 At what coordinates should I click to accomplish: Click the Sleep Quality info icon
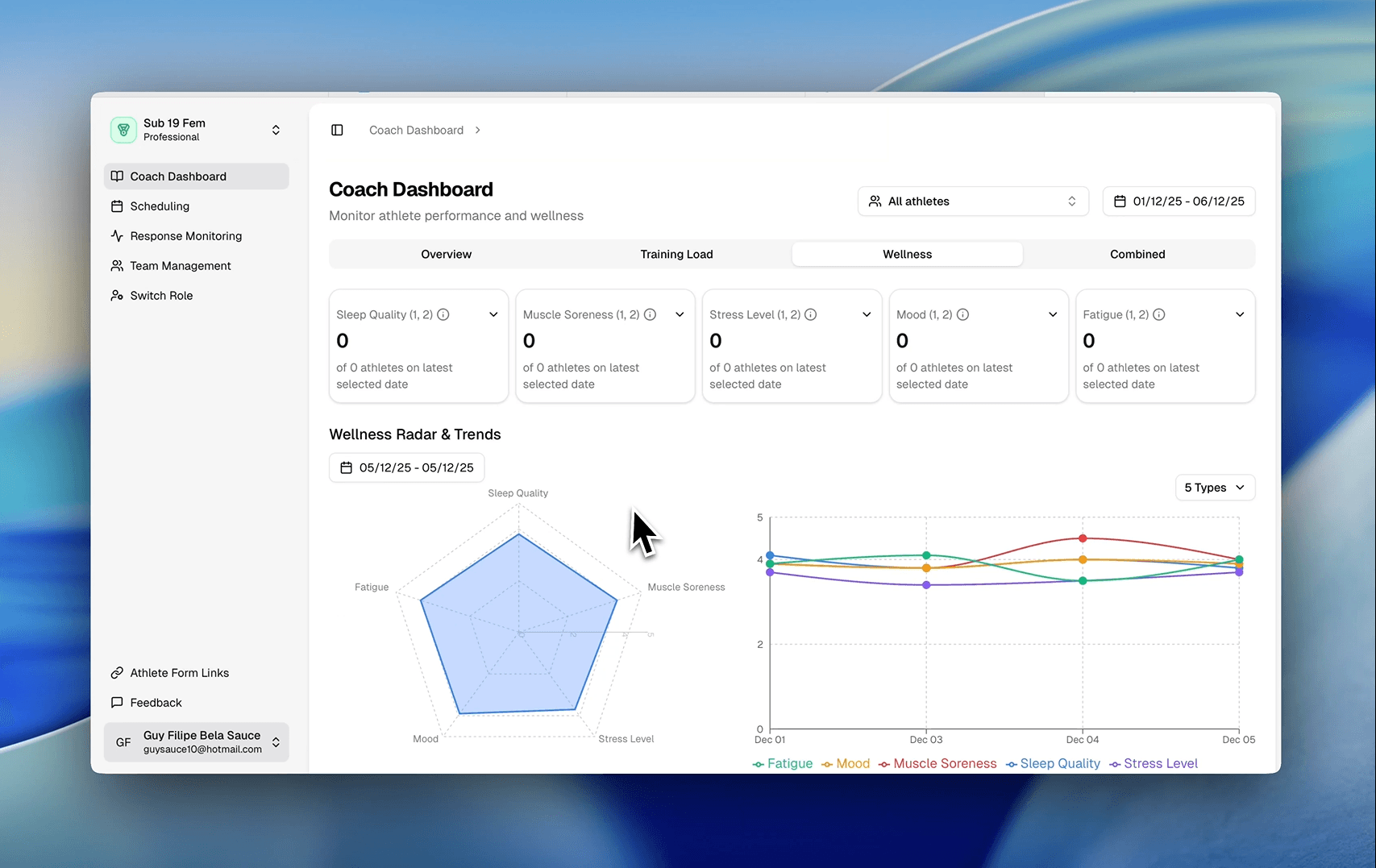coord(443,314)
